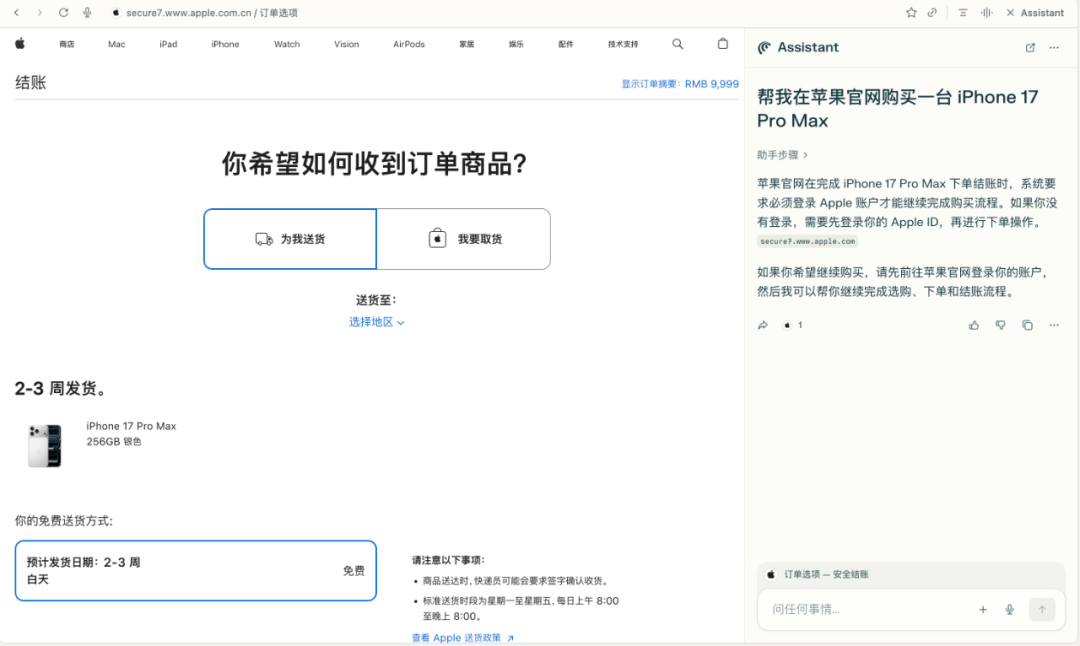The height and width of the screenshot is (646, 1080).
Task: Open the Assistant panel options menu
Action: point(1053,47)
